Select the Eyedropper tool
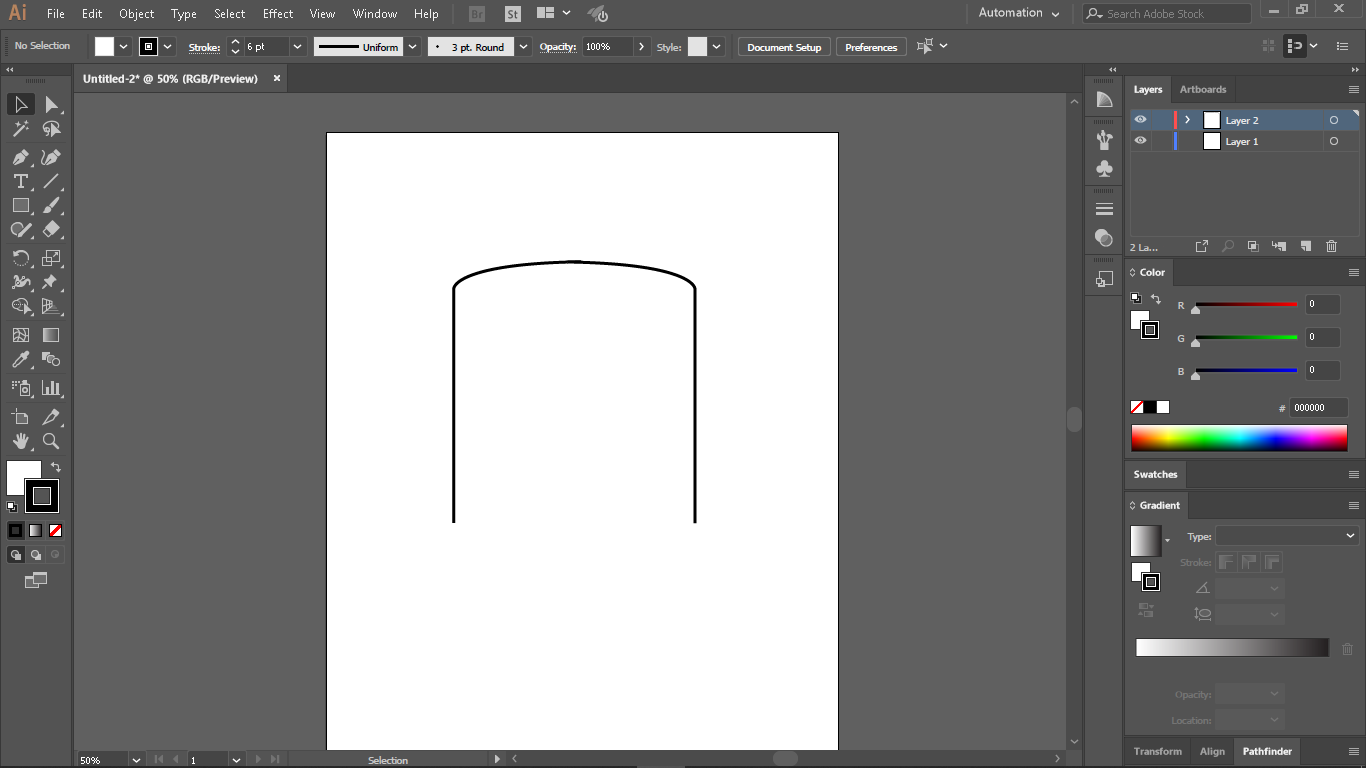1366x768 pixels. pos(20,359)
